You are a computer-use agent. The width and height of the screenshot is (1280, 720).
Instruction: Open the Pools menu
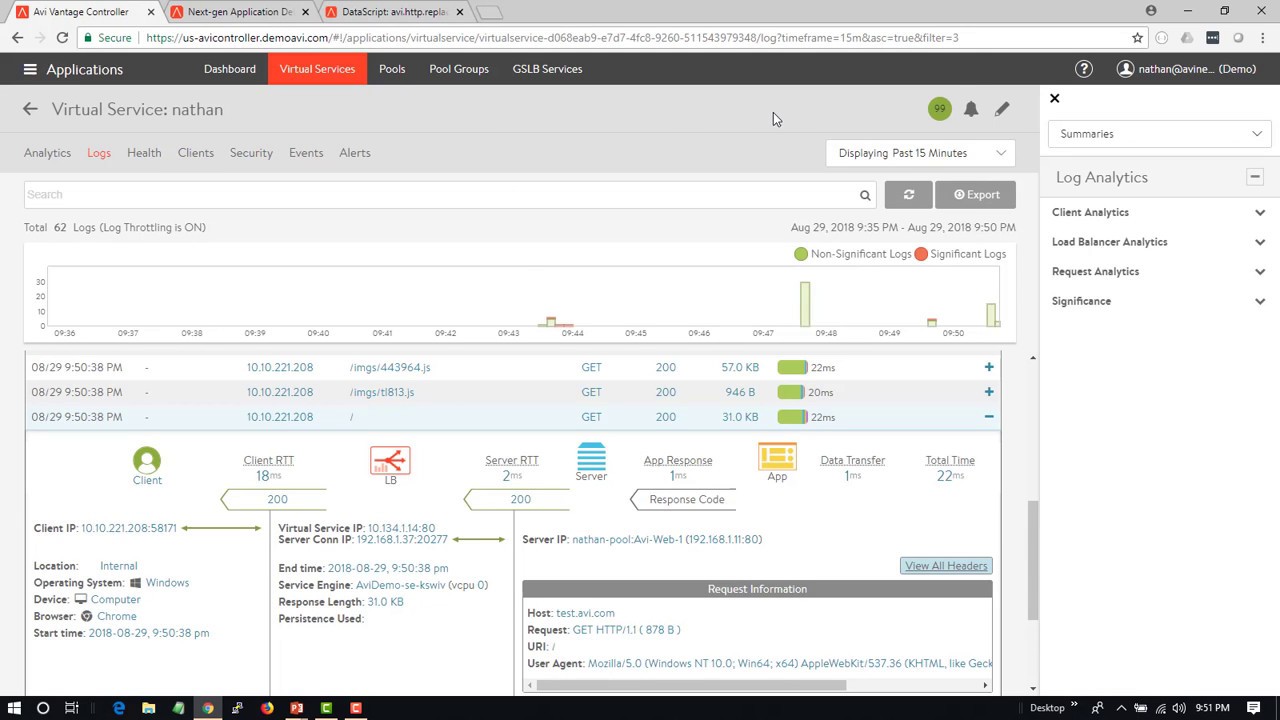pos(392,69)
